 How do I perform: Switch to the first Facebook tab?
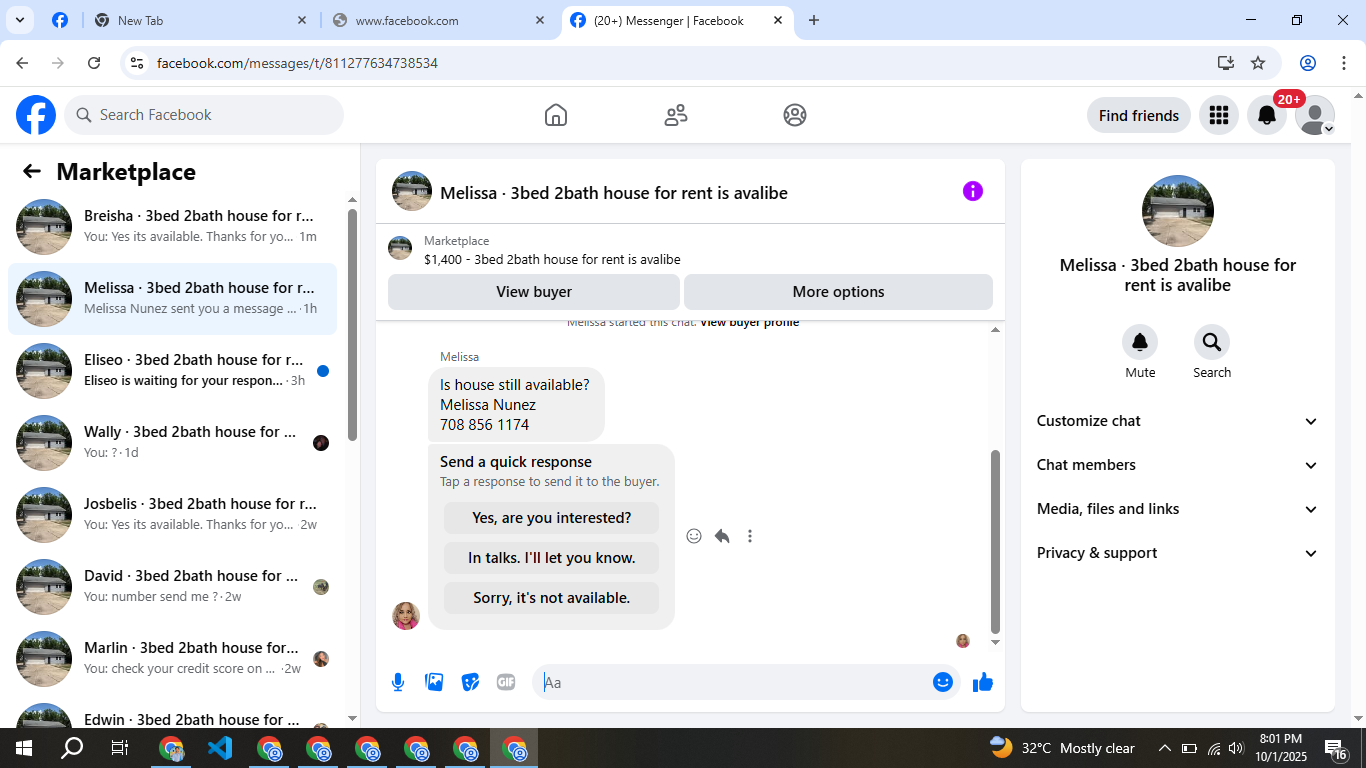[60, 20]
